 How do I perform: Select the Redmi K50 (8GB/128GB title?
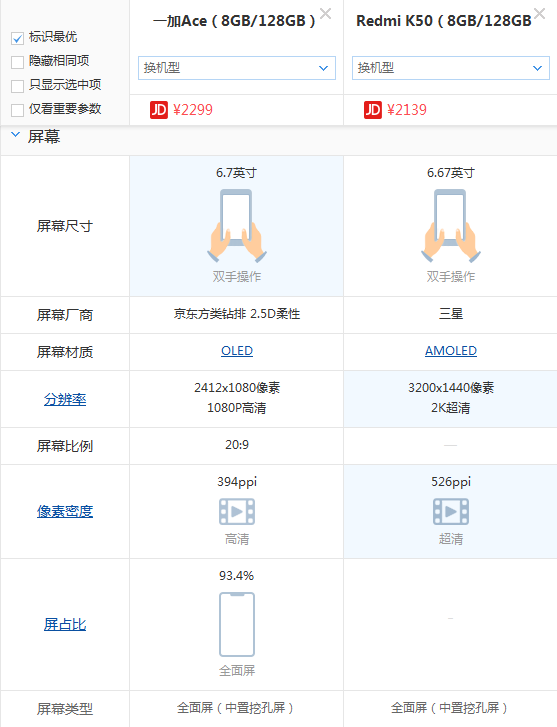click(444, 21)
